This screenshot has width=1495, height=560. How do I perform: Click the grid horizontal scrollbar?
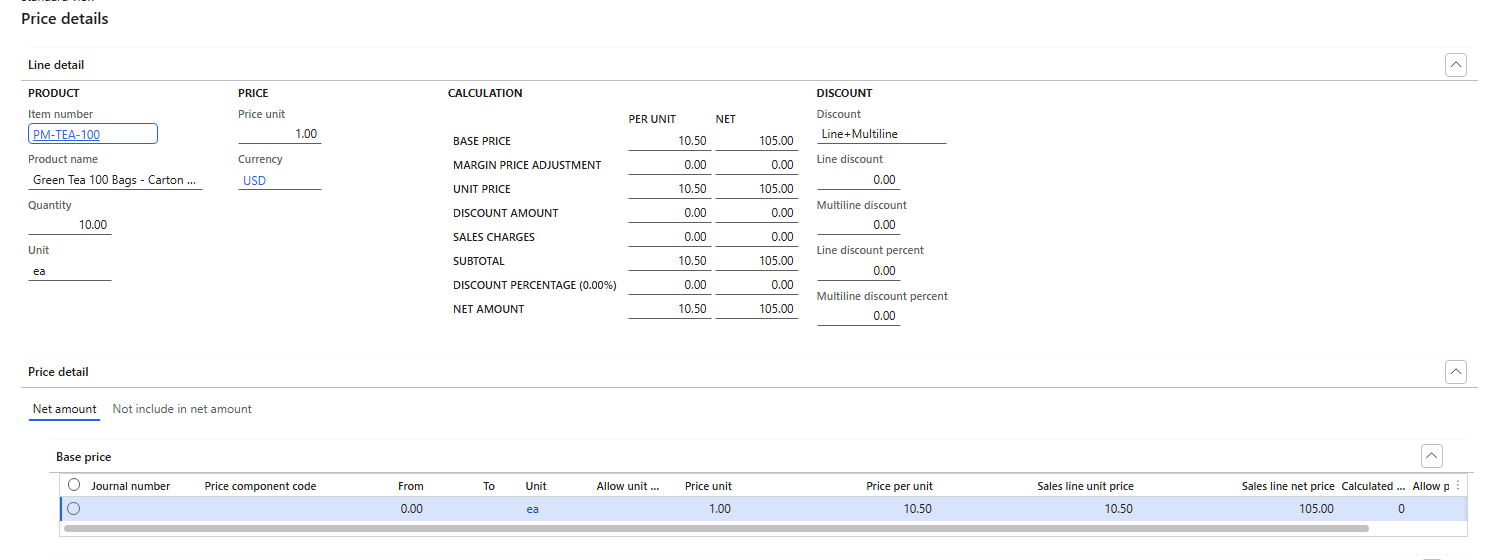coord(715,528)
